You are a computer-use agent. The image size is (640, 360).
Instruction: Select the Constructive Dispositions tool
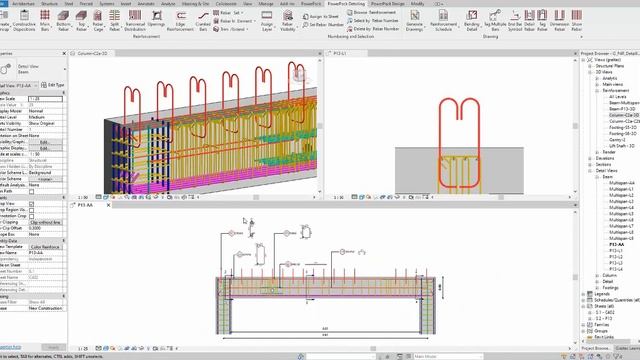point(24,20)
